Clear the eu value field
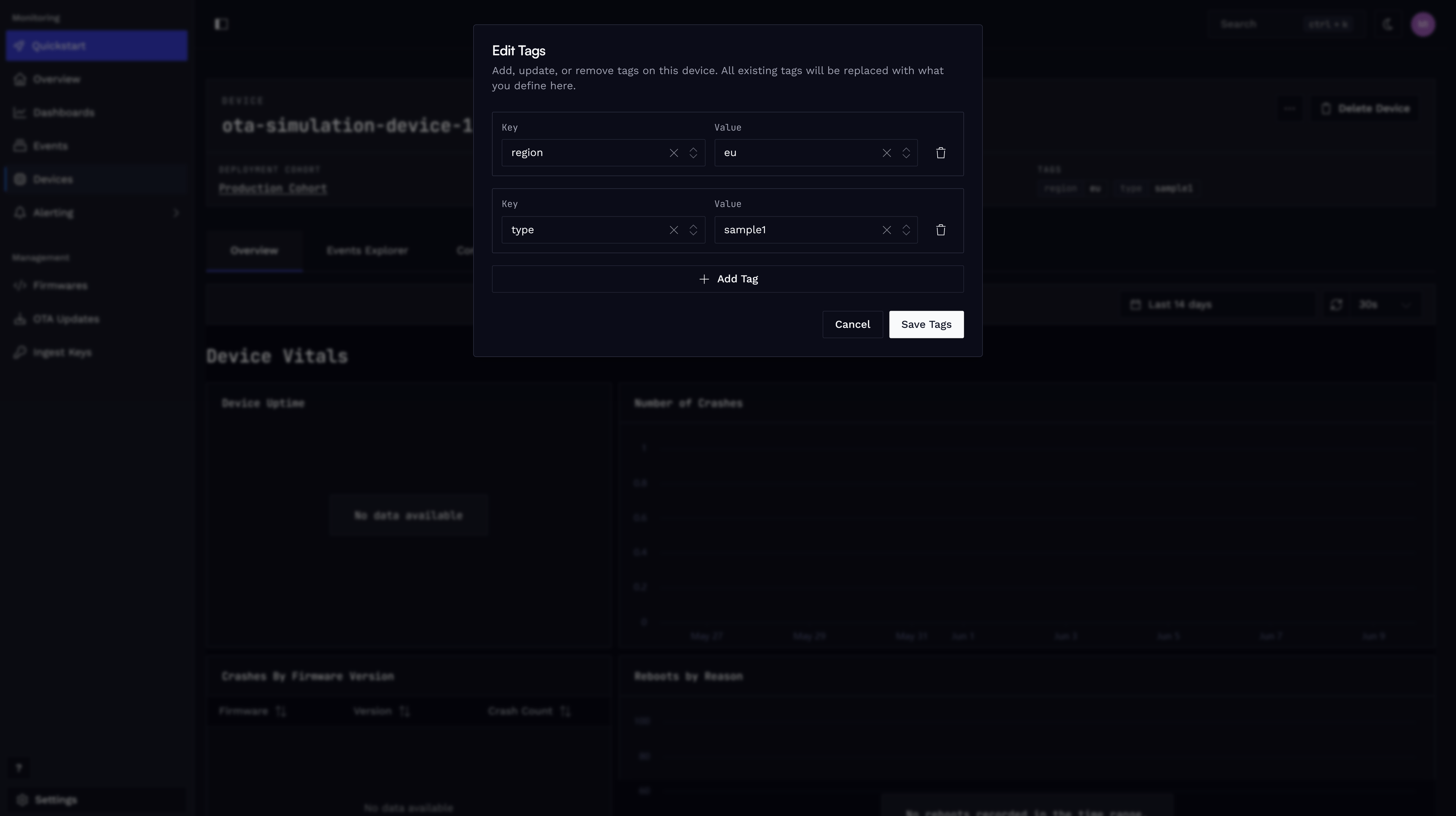The width and height of the screenshot is (1456, 816). pyautogui.click(x=886, y=153)
